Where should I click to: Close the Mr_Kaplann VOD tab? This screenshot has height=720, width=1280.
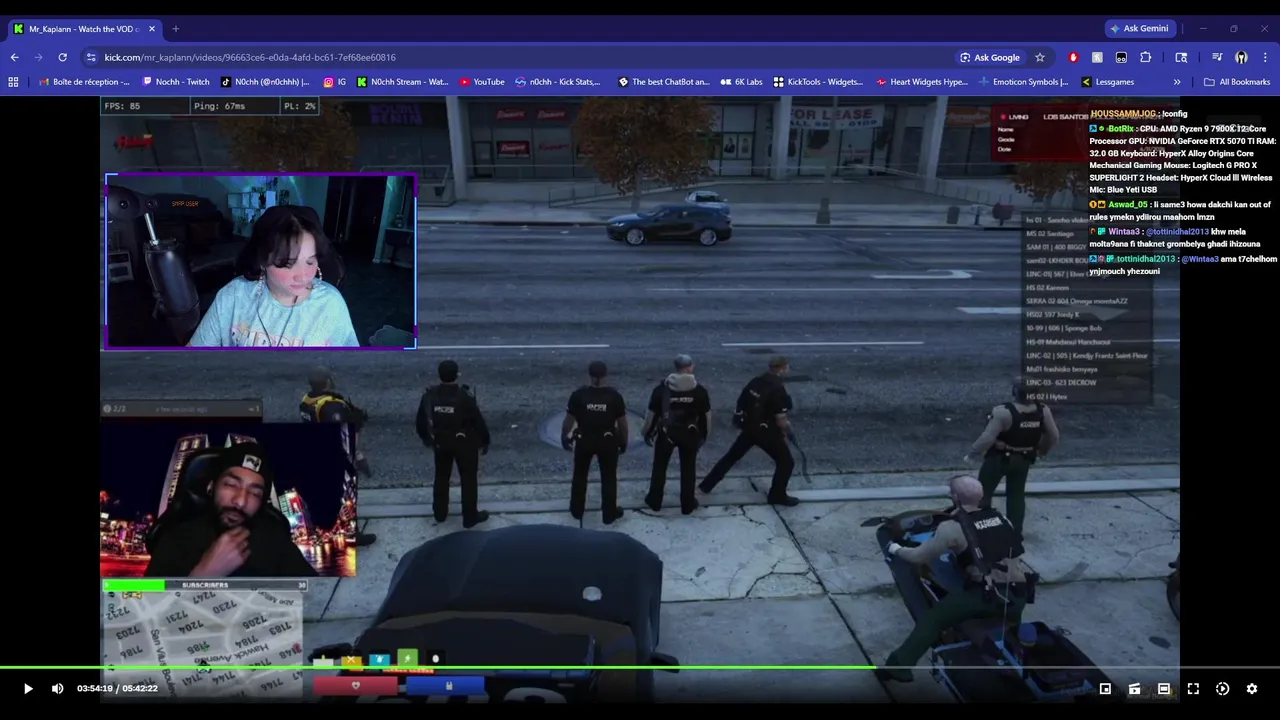pyautogui.click(x=152, y=29)
